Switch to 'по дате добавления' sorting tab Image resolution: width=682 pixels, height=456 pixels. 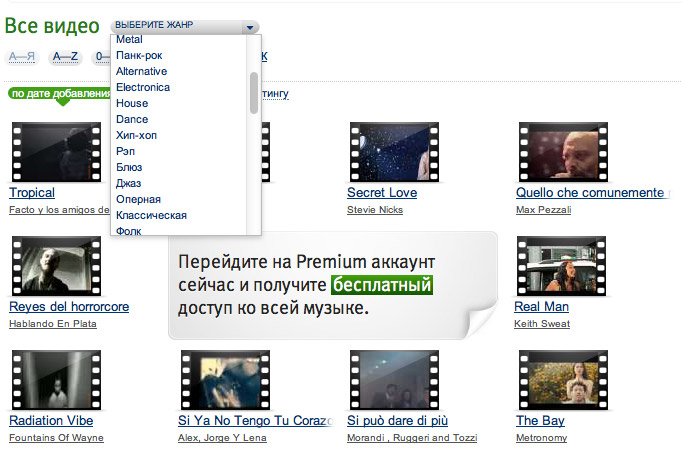[58, 94]
